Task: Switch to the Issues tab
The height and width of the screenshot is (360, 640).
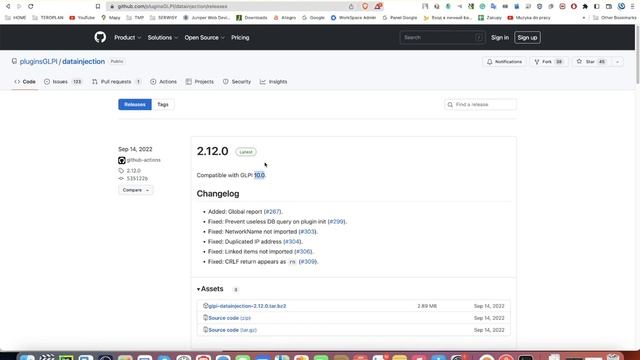Action: pyautogui.click(x=63, y=82)
